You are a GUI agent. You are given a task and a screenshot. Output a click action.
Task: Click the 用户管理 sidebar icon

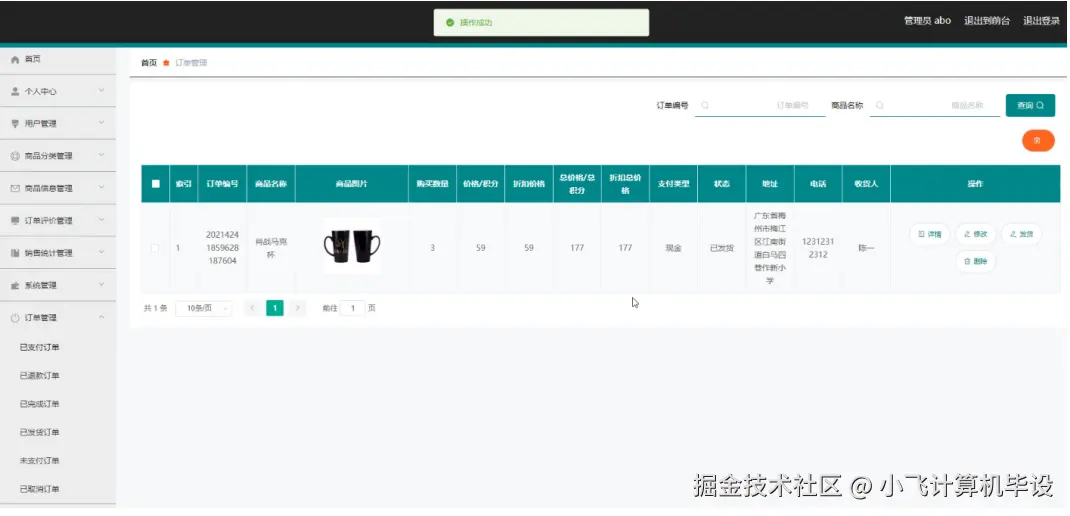[15, 124]
